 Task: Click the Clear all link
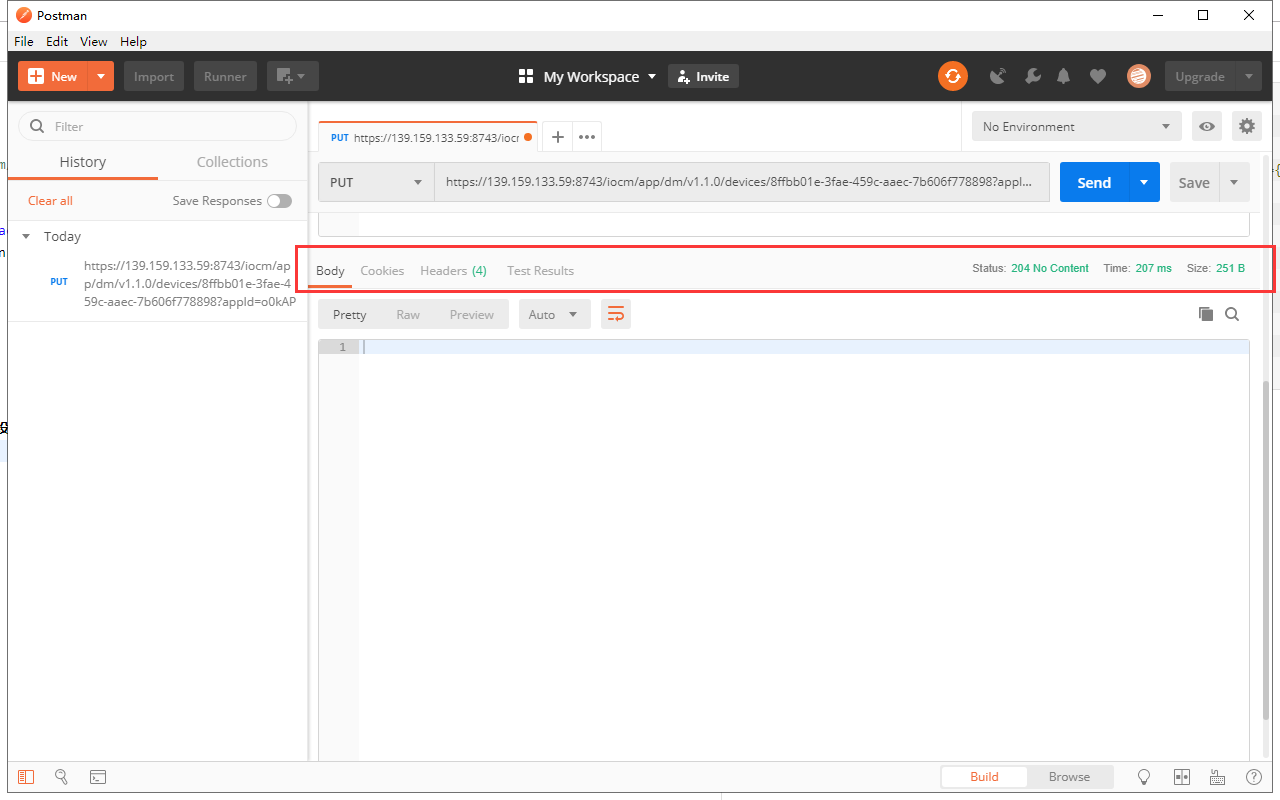[x=50, y=201]
